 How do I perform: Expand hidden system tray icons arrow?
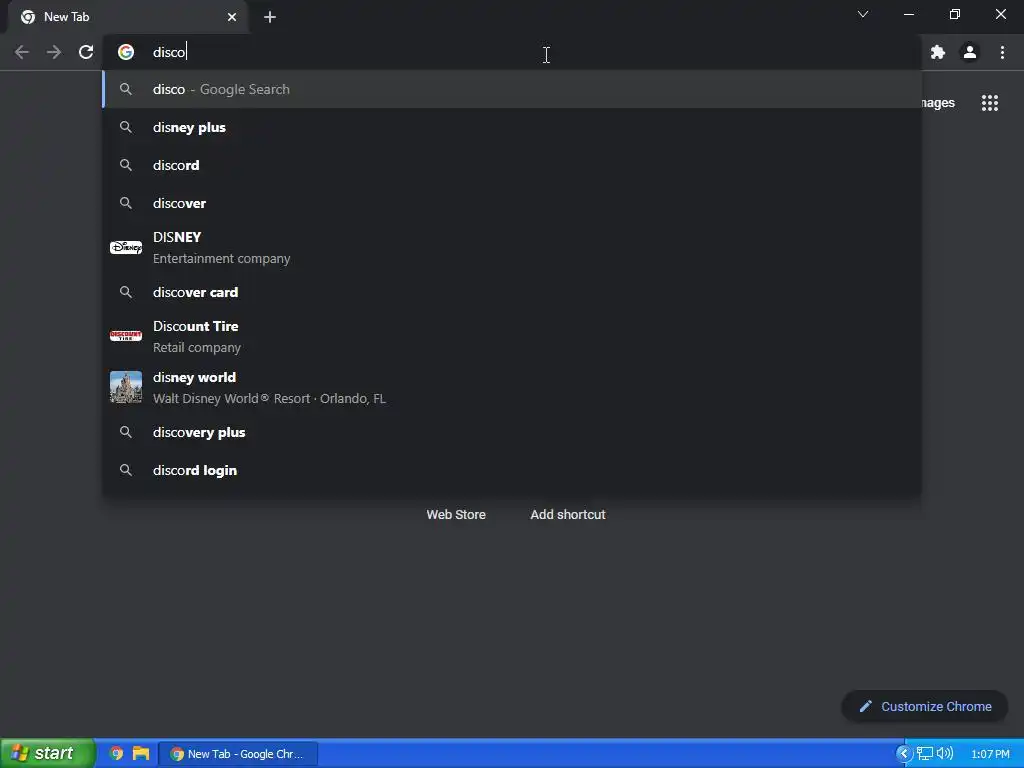tap(904, 754)
